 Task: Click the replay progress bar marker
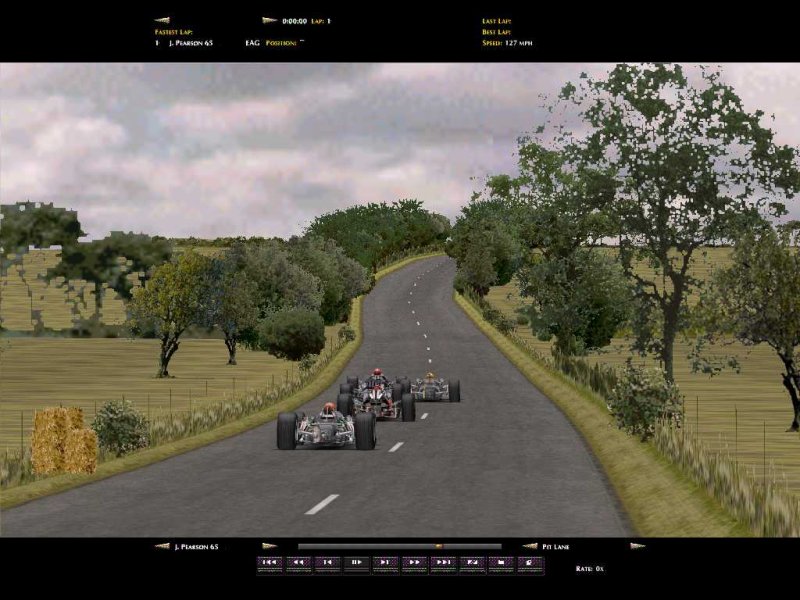pyautogui.click(x=437, y=546)
